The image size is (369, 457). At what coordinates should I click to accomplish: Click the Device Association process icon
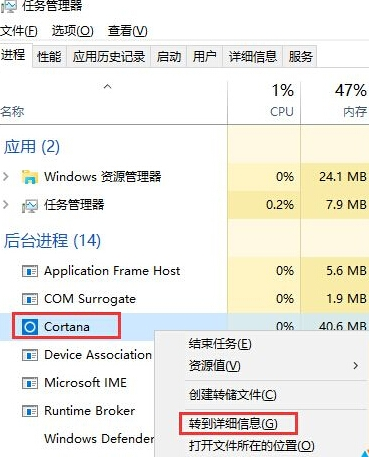30,355
